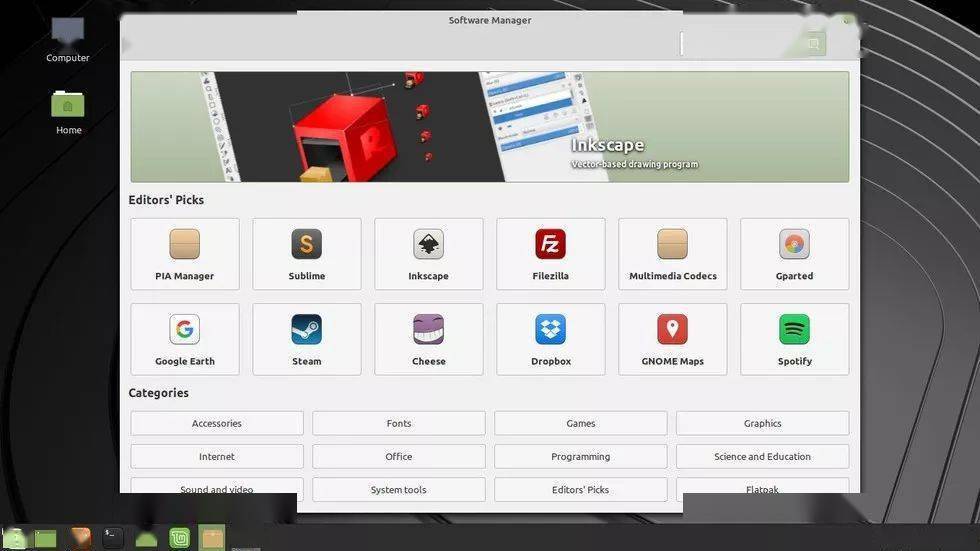Select the Gparted app tile
Screen dimensions: 980x551
[794, 254]
